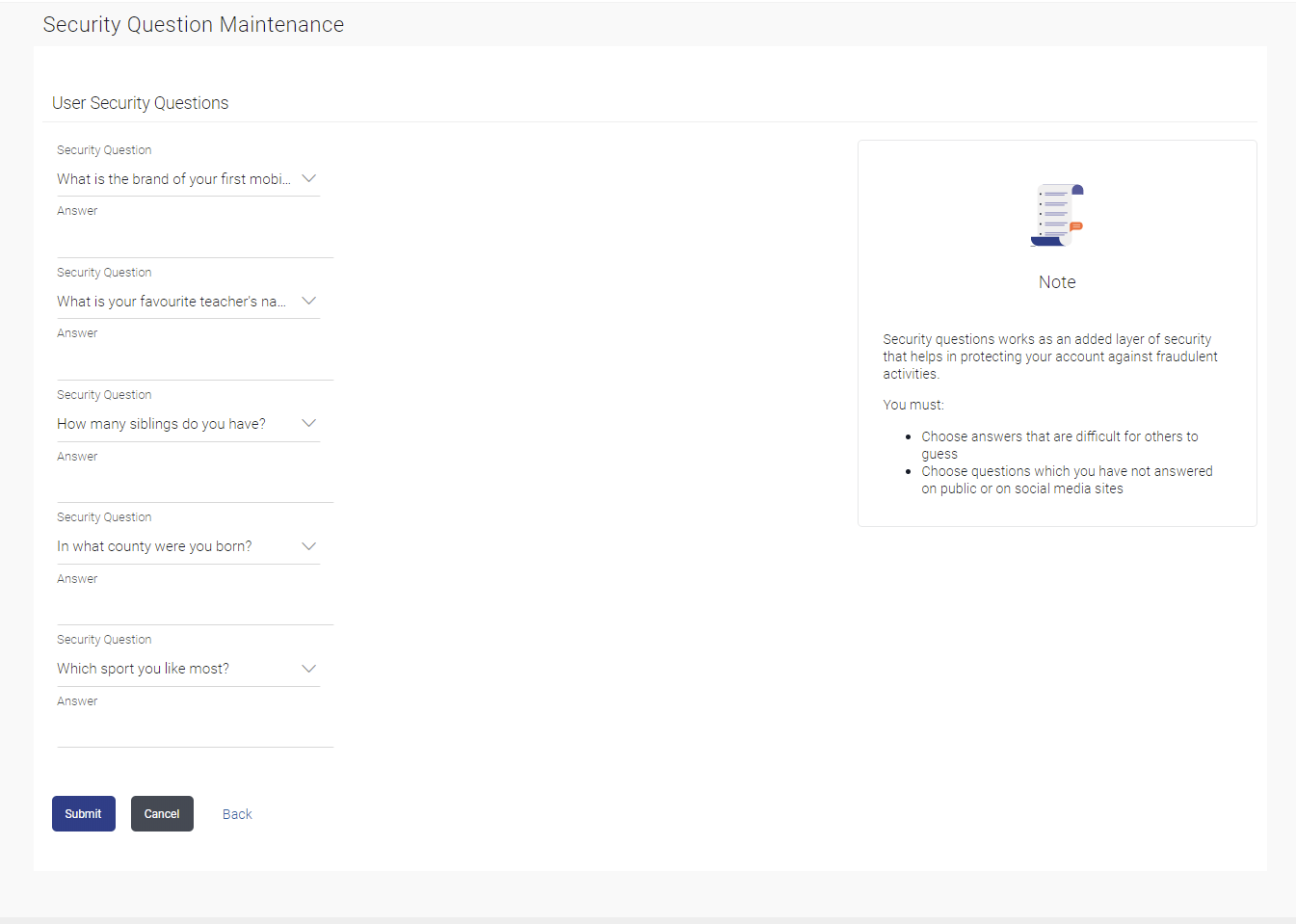Image resolution: width=1296 pixels, height=924 pixels.
Task: Click the note scroll document icon
Action: coord(1057,215)
